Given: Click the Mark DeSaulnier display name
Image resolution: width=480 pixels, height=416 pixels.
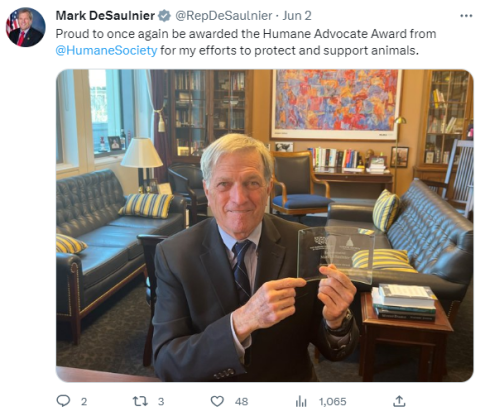Looking at the screenshot, I should (x=105, y=16).
